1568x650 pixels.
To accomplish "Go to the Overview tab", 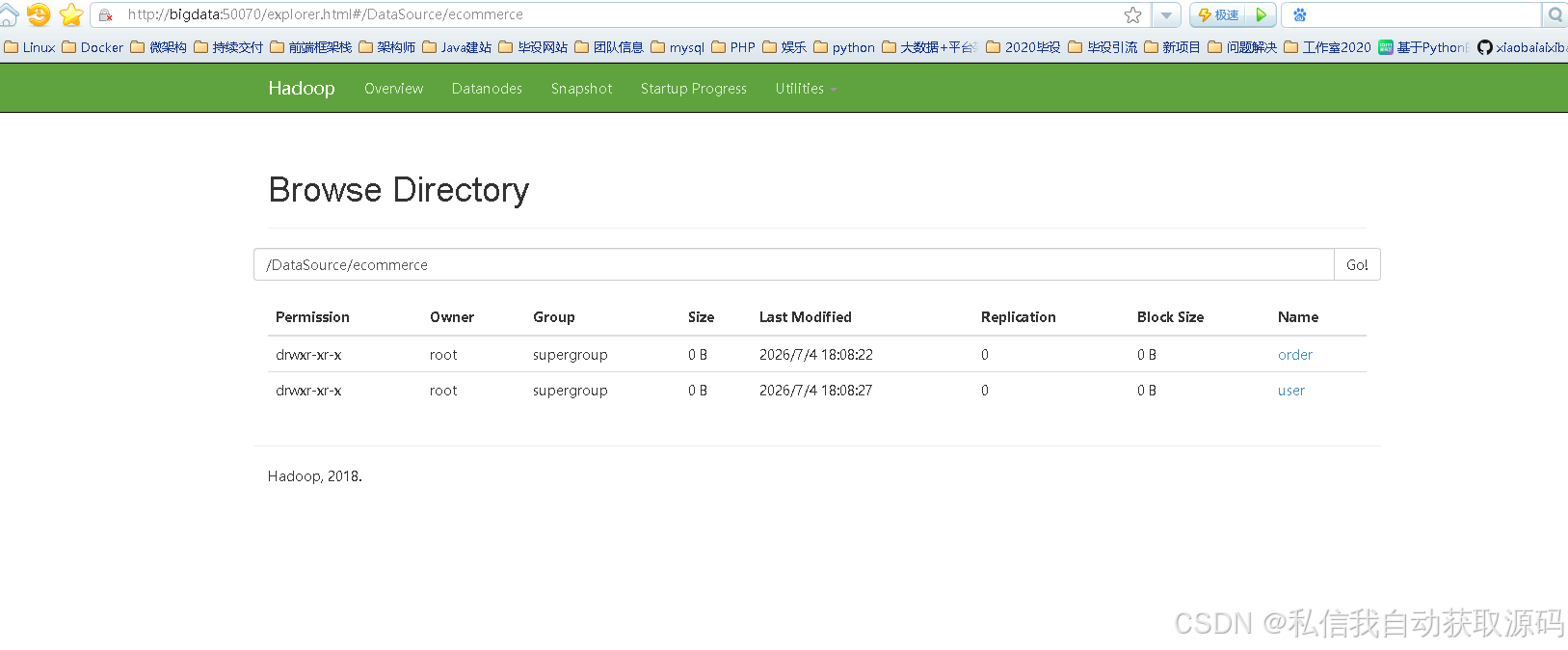I will point(393,89).
